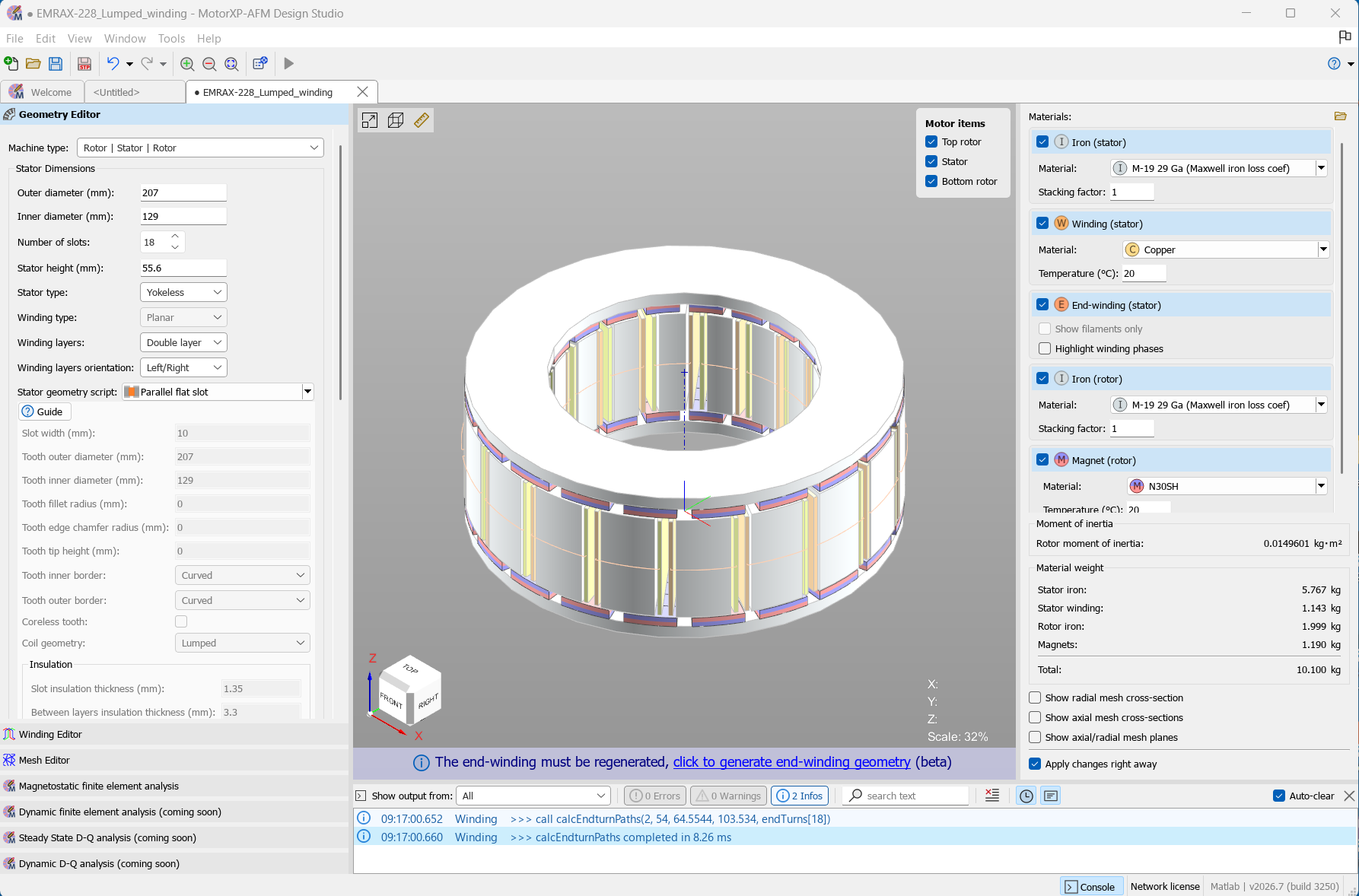The height and width of the screenshot is (896, 1359).
Task: Open the Machine type dropdown
Action: [200, 148]
